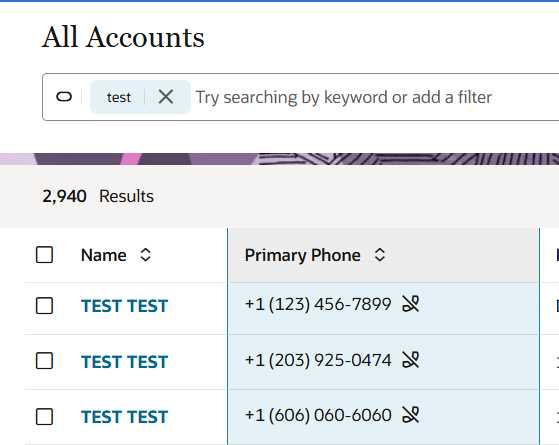Click the Name column header label
The image size is (559, 445).
(x=103, y=255)
